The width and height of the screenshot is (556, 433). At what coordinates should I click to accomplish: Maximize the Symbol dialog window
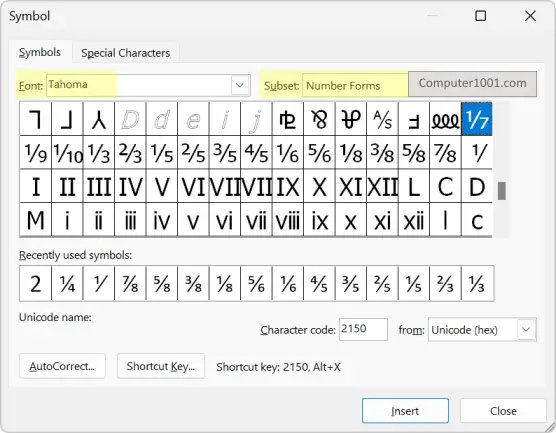[x=480, y=16]
